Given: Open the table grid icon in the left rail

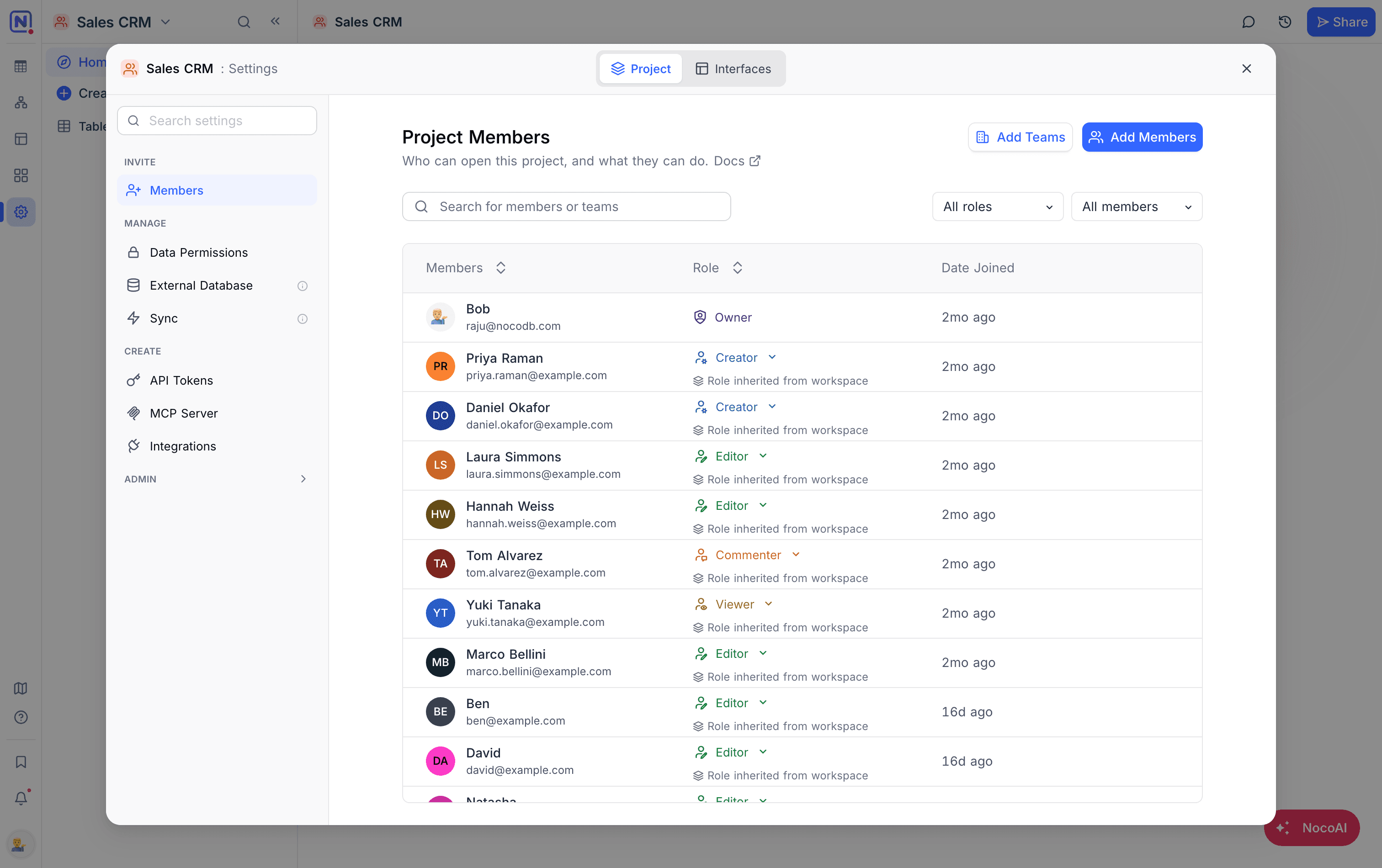Looking at the screenshot, I should [21, 67].
